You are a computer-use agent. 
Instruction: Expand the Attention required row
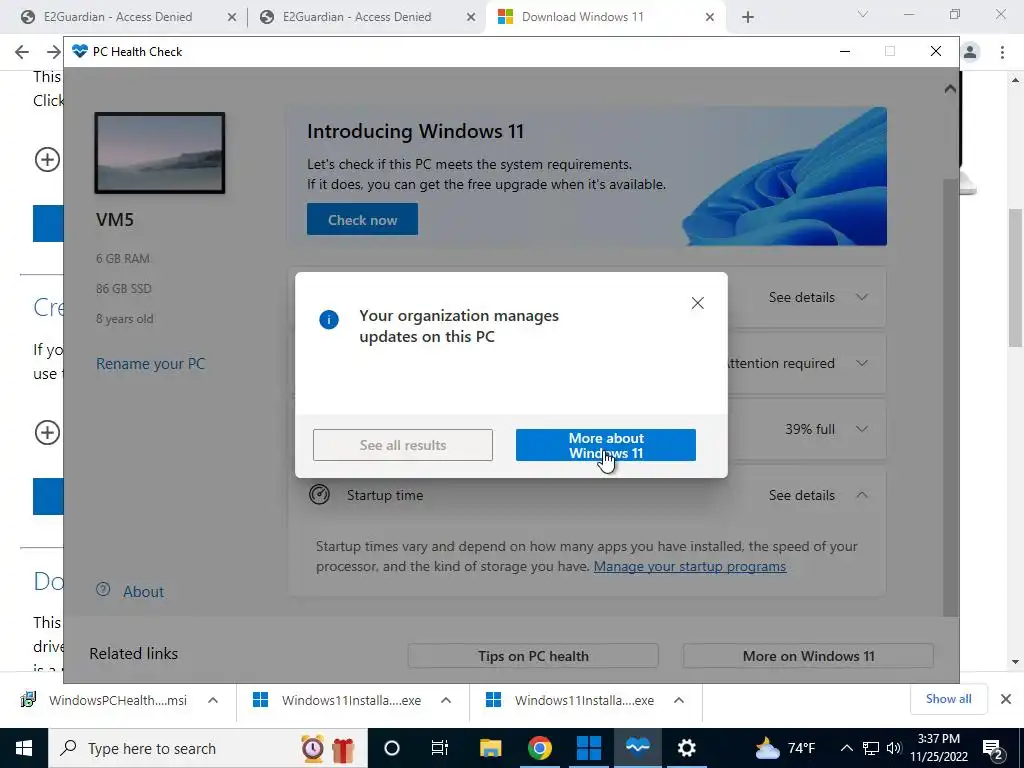[862, 363]
